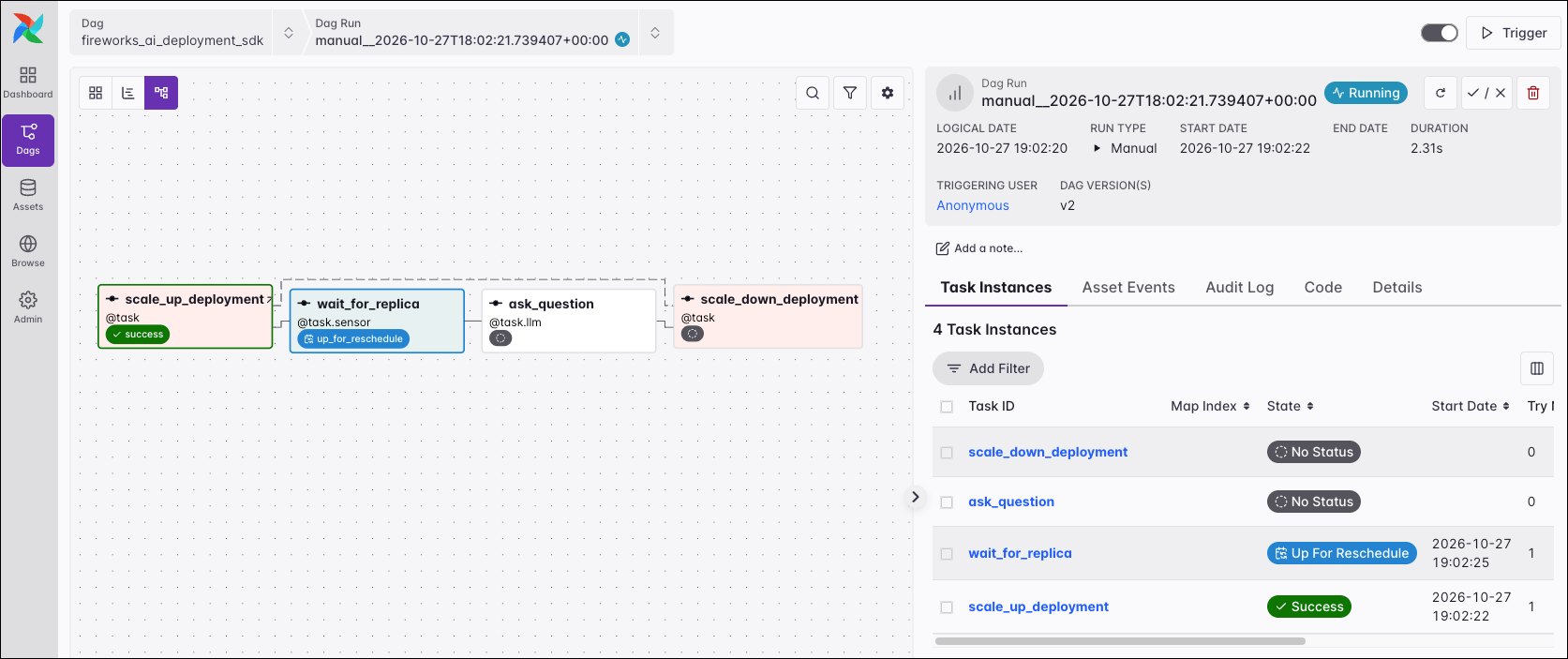1568x659 pixels.
Task: Check the wait_for_replica row checkbox
Action: 947,554
